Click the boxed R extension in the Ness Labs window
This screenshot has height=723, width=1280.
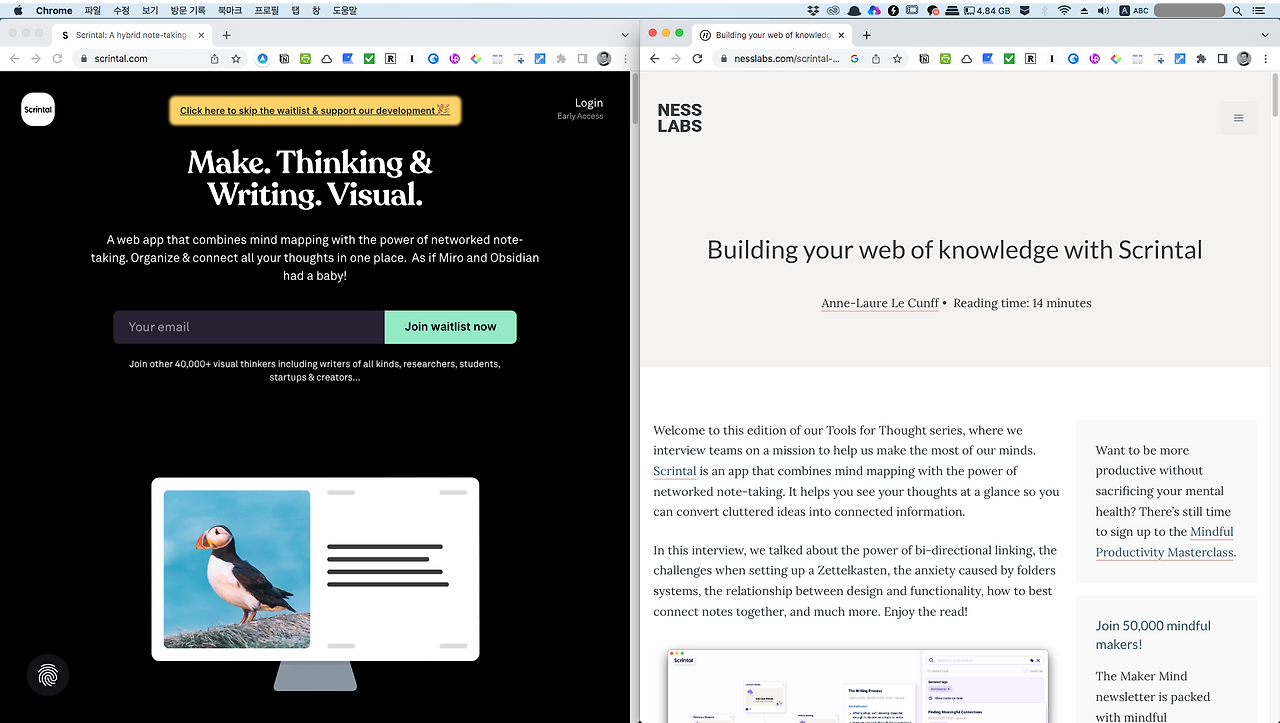click(x=1030, y=59)
